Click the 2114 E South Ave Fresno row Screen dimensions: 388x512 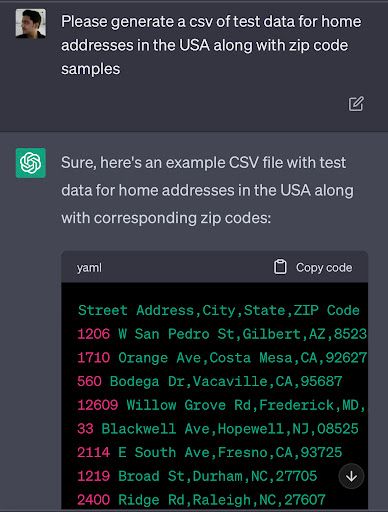[210, 452]
